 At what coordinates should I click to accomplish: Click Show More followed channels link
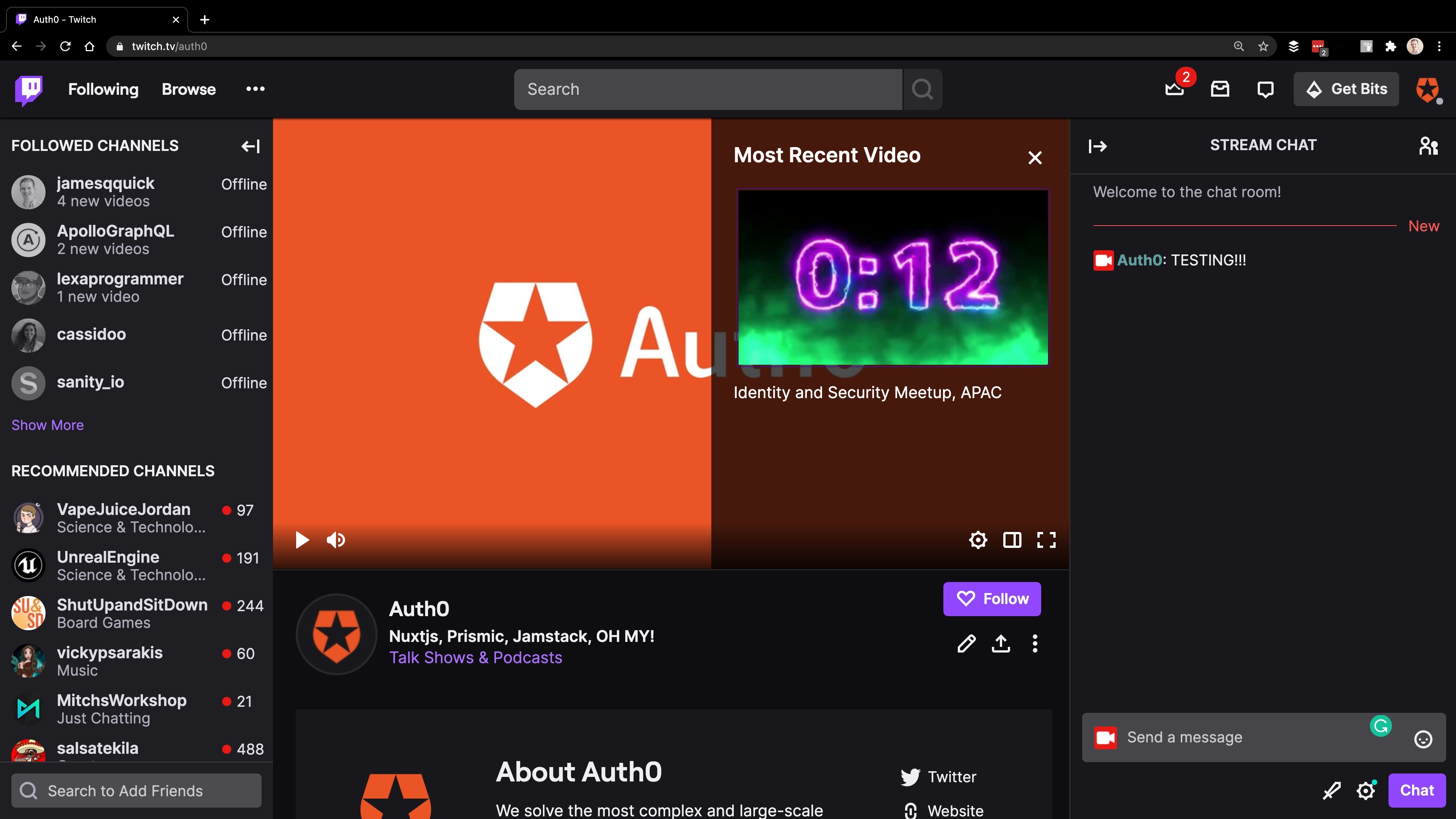(47, 425)
